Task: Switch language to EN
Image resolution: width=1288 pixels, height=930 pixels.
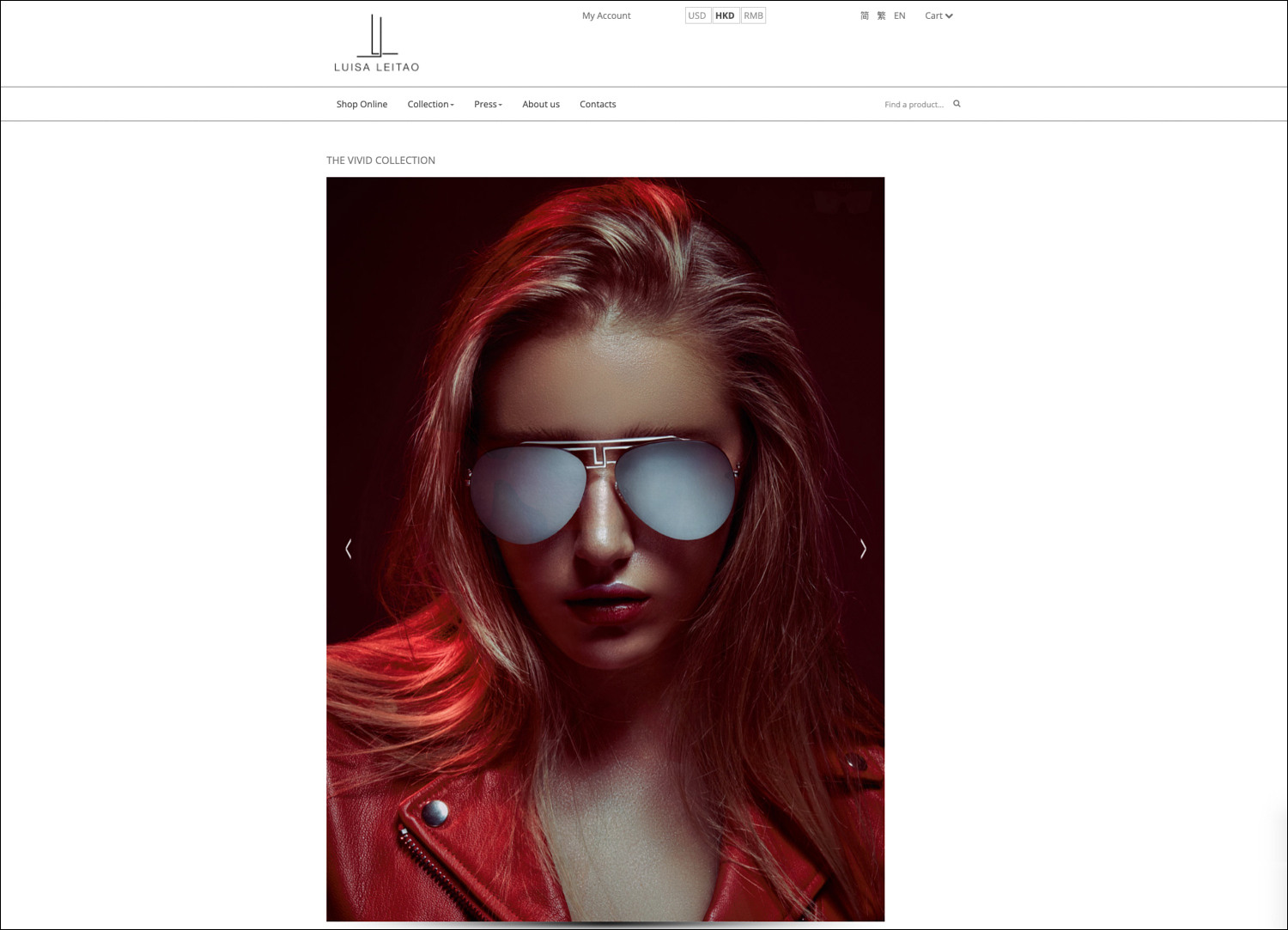Action: (899, 15)
